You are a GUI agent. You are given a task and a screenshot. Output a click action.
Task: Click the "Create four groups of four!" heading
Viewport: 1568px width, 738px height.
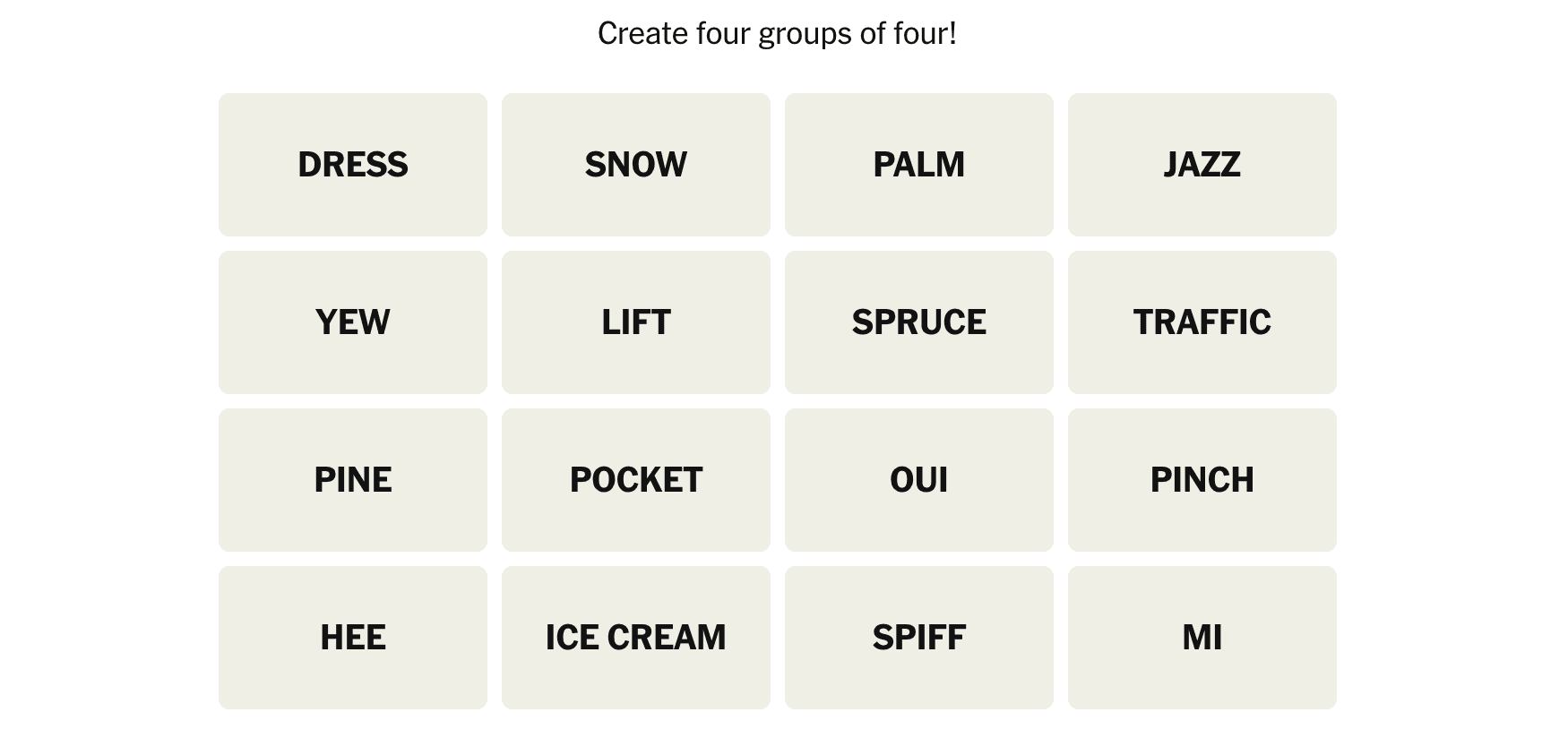click(777, 34)
